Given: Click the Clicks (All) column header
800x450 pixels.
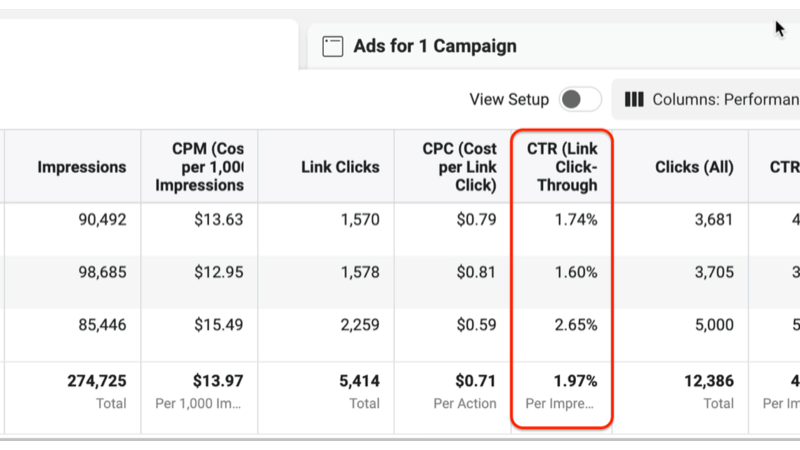Looking at the screenshot, I should (x=693, y=167).
